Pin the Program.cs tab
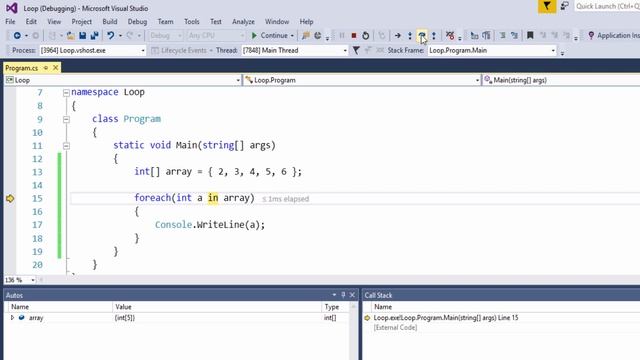The image size is (640, 360). click(46, 68)
